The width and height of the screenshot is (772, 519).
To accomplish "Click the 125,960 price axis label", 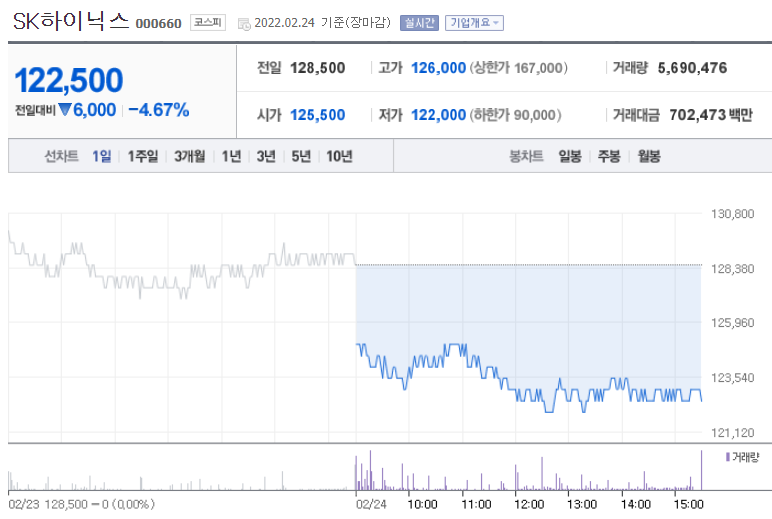I will [x=733, y=323].
